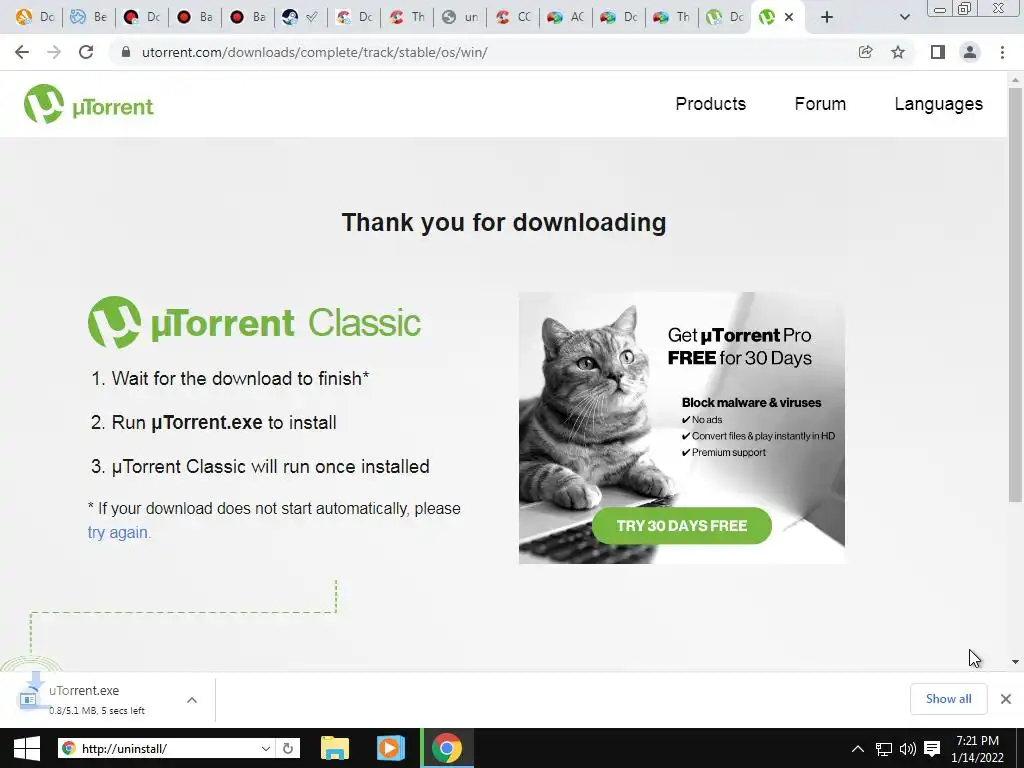Click TRY 30 DAYS FREE button
Image resolution: width=1024 pixels, height=768 pixels.
(x=682, y=526)
